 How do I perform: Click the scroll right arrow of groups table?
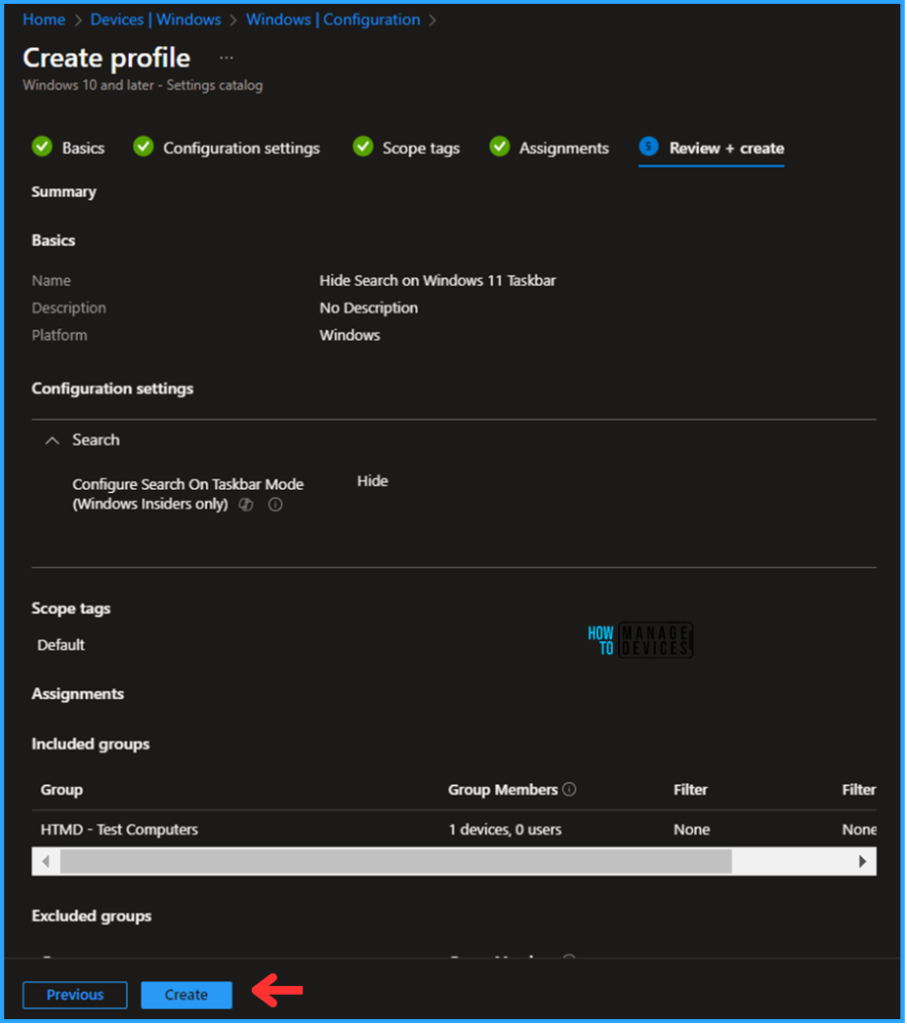pyautogui.click(x=862, y=861)
